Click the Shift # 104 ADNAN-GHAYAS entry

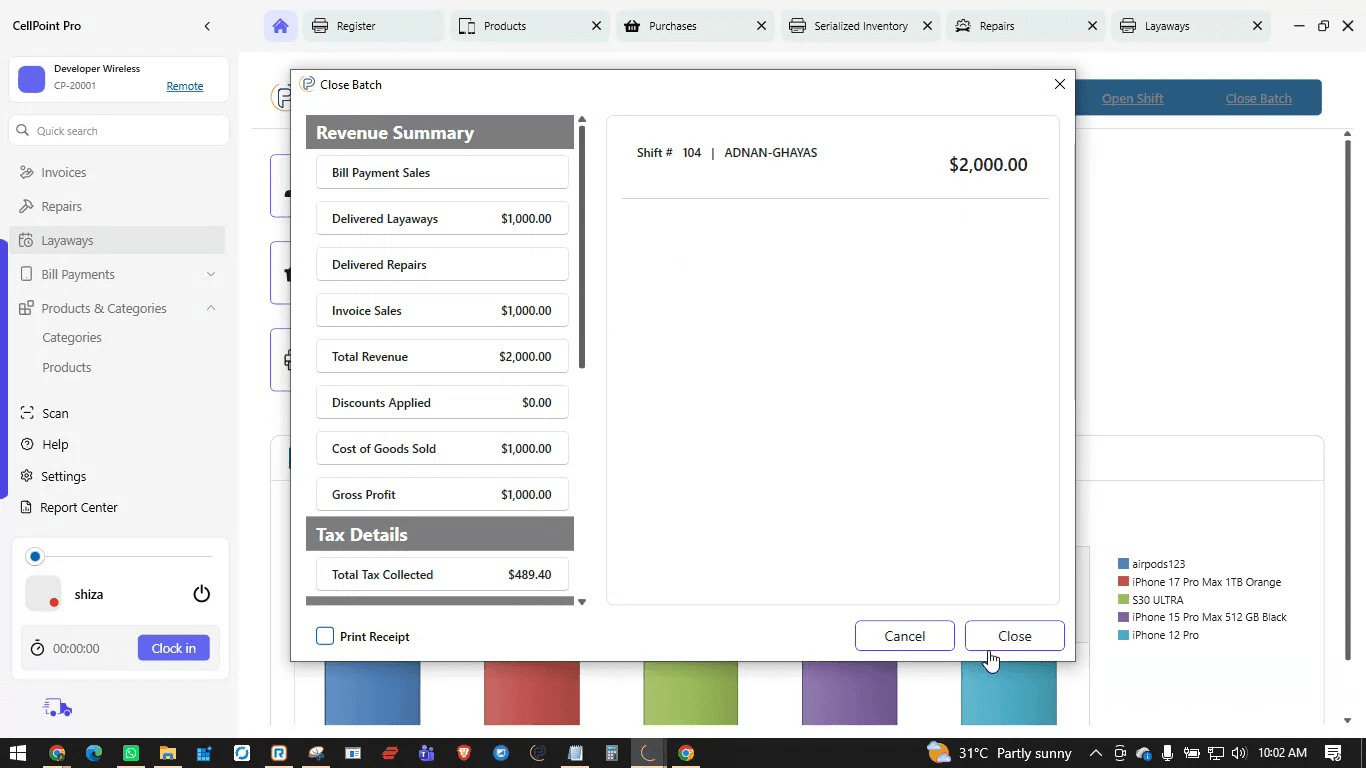(x=833, y=164)
